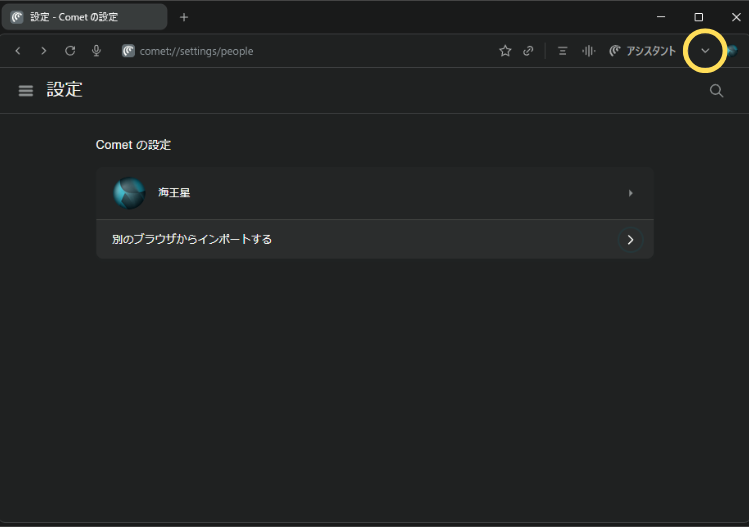This screenshot has width=749, height=527.
Task: Open a new tab with plus button
Action: pos(184,17)
